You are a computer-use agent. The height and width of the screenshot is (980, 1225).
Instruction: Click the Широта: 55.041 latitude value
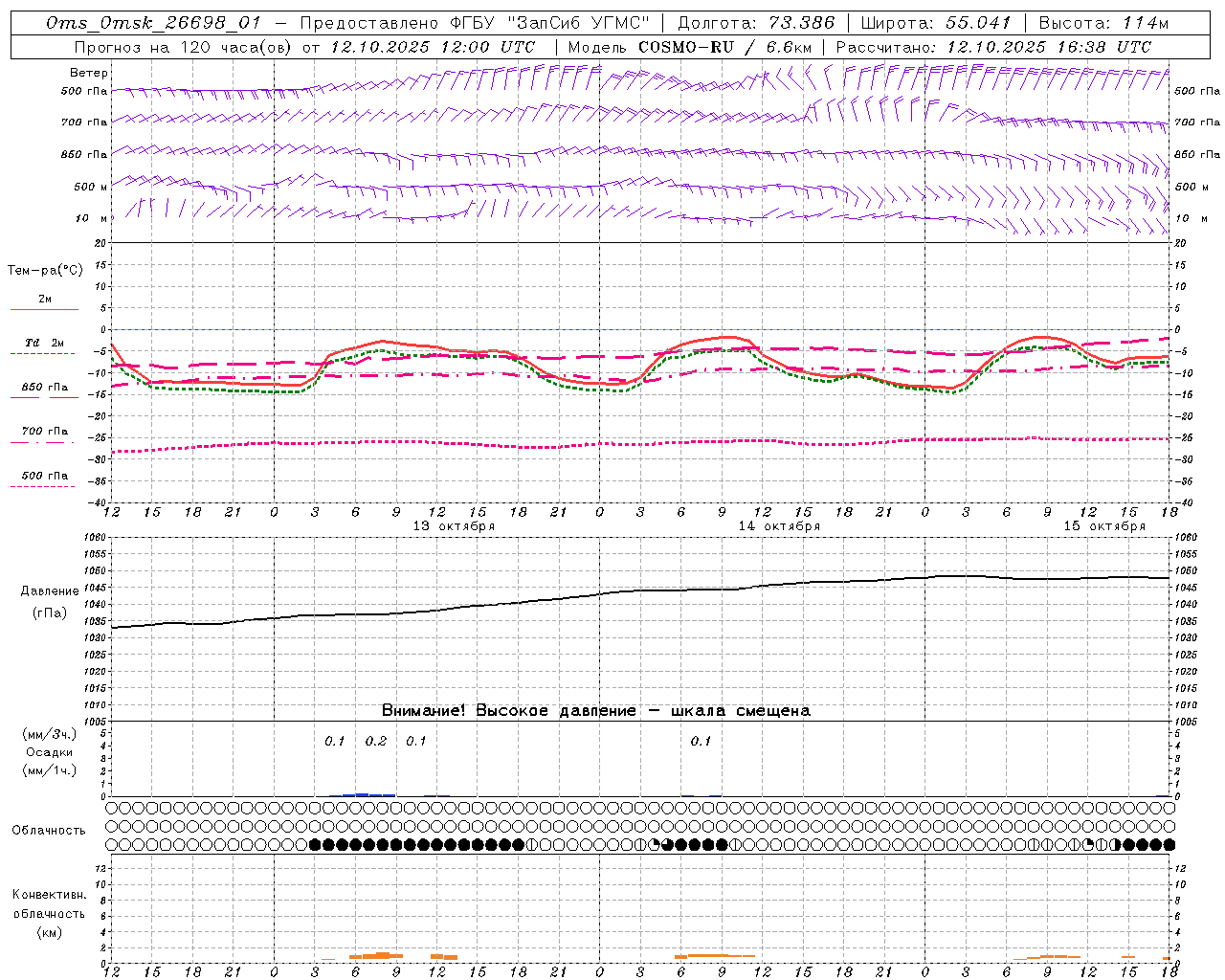tap(936, 23)
